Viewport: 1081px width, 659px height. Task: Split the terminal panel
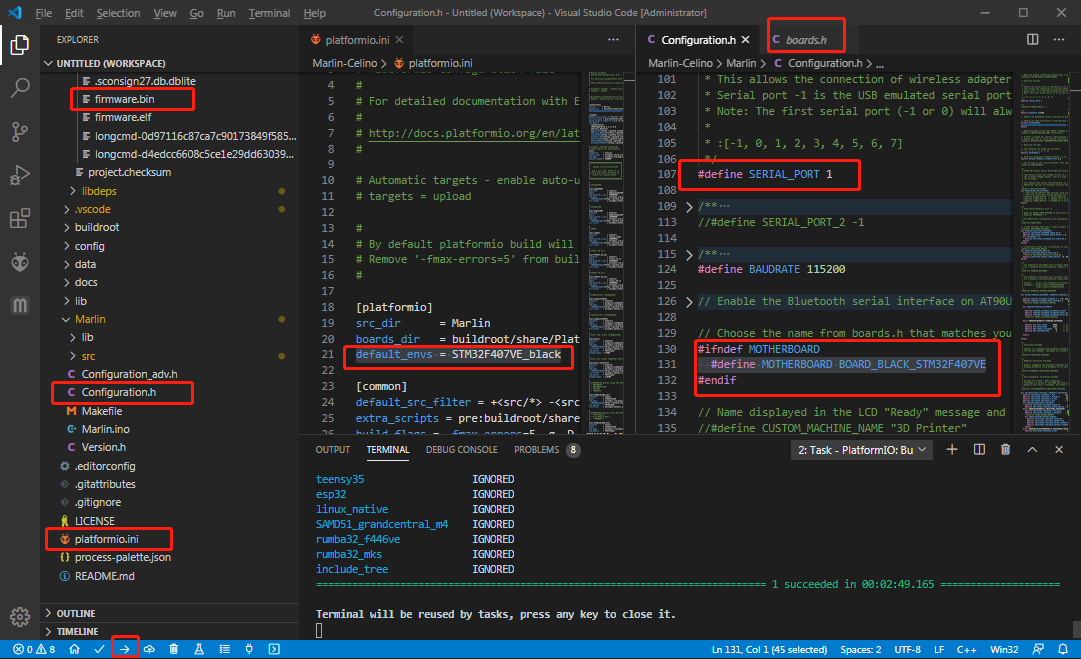click(979, 449)
